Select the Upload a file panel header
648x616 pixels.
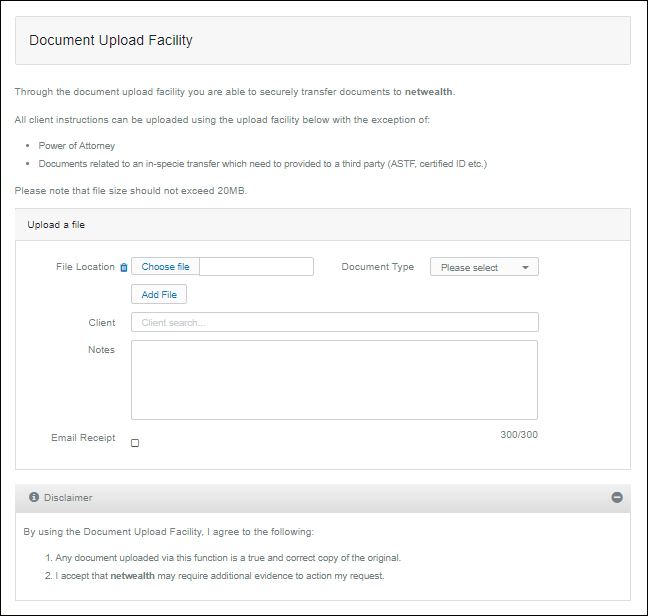56,225
